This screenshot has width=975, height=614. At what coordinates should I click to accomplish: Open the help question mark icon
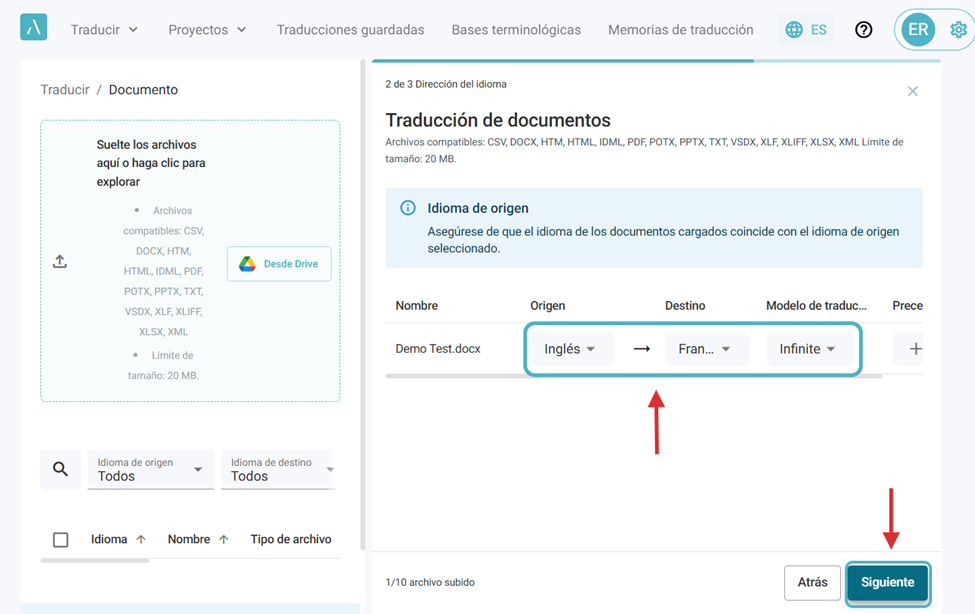(x=863, y=29)
